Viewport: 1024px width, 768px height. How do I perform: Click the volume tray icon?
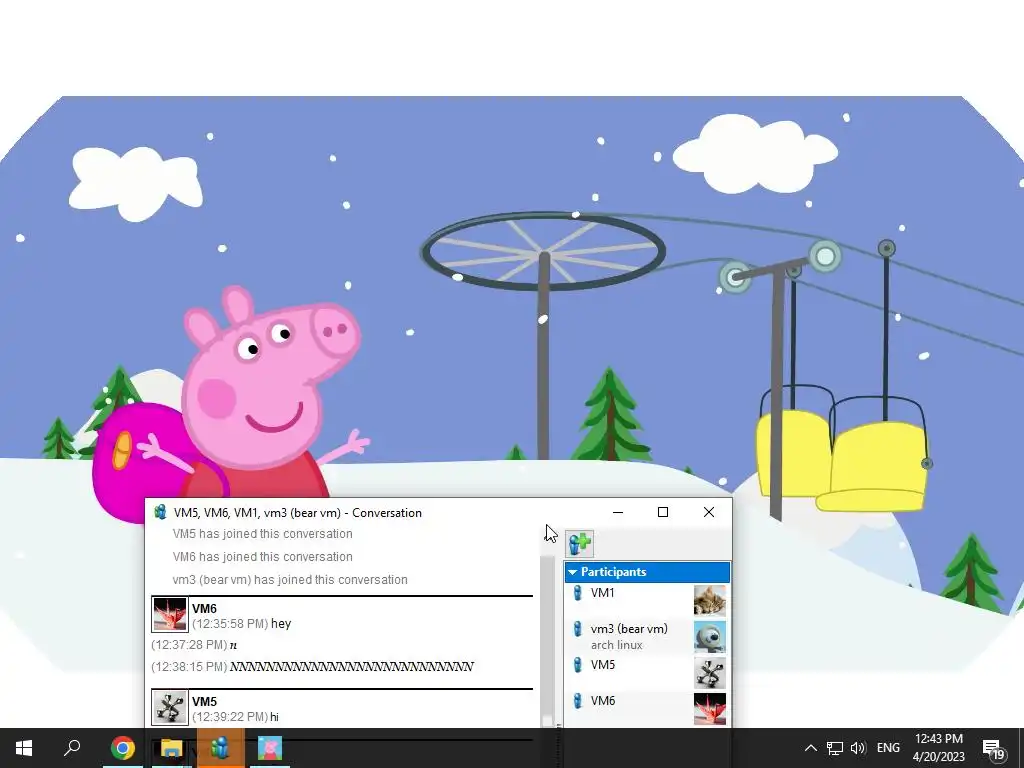tap(858, 748)
